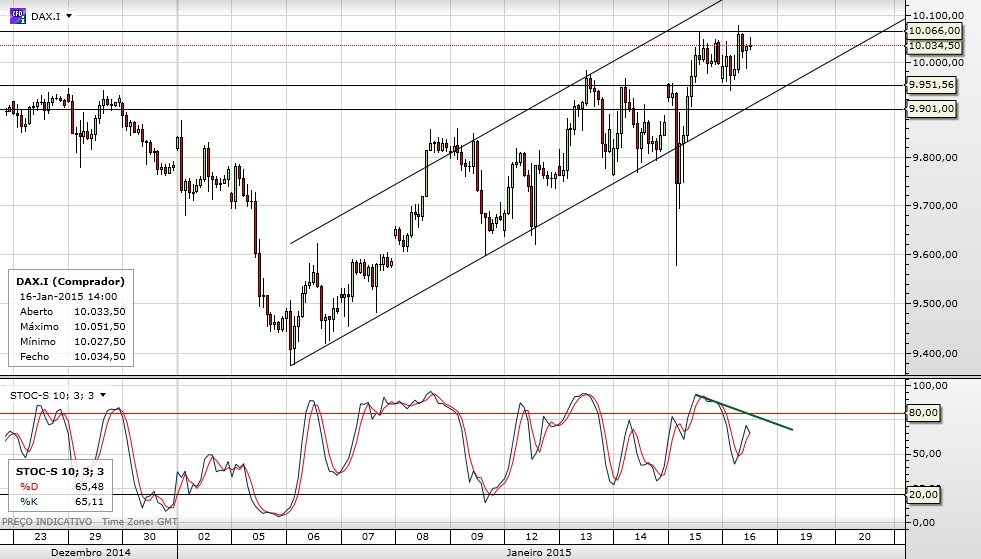Click the DAX.I (Comprador) info box title
Screen dimensions: 981x559
70,281
